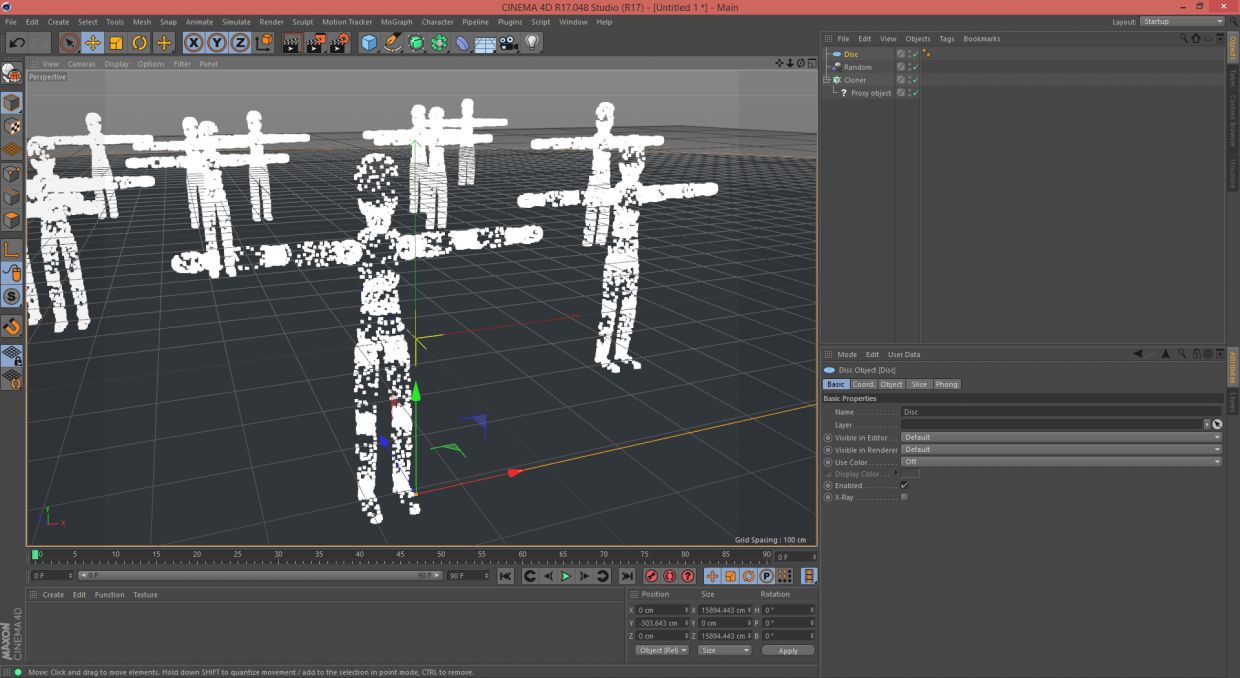Open the MoGraph array generator icon
The width and height of the screenshot is (1240, 678).
click(x=439, y=43)
